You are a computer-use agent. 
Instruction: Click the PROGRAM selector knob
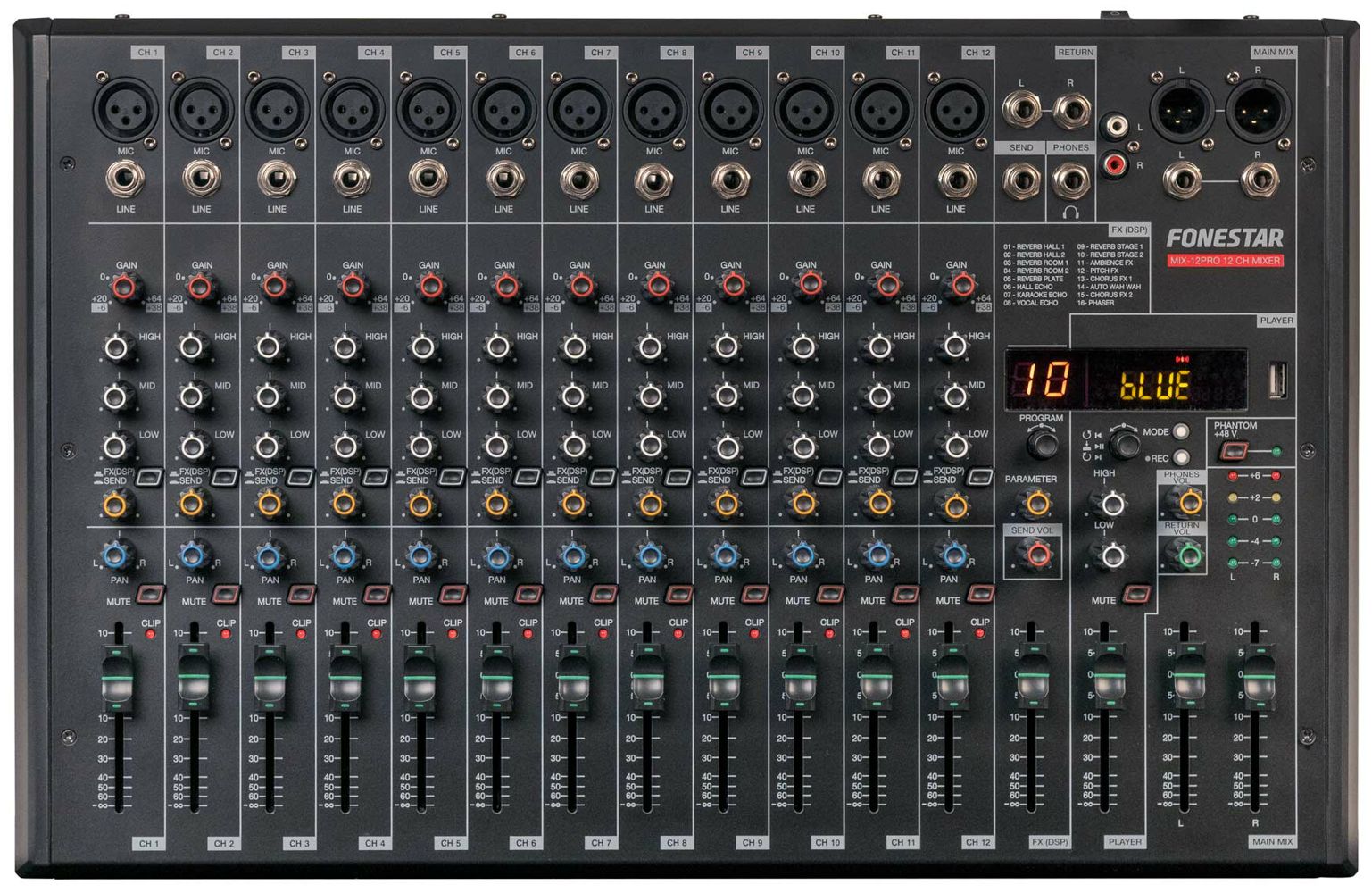1041,443
